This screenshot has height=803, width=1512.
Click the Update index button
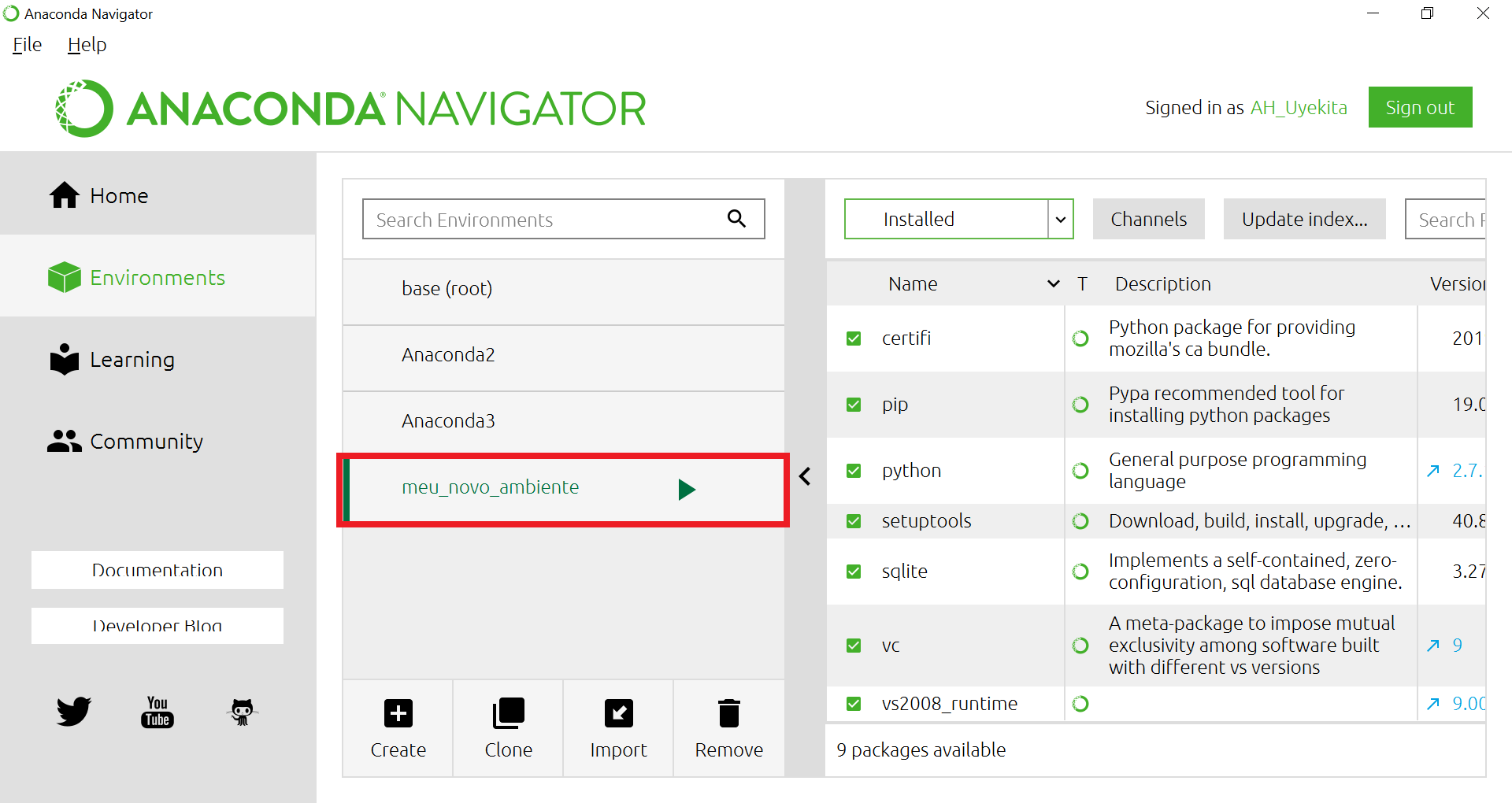(x=1304, y=219)
